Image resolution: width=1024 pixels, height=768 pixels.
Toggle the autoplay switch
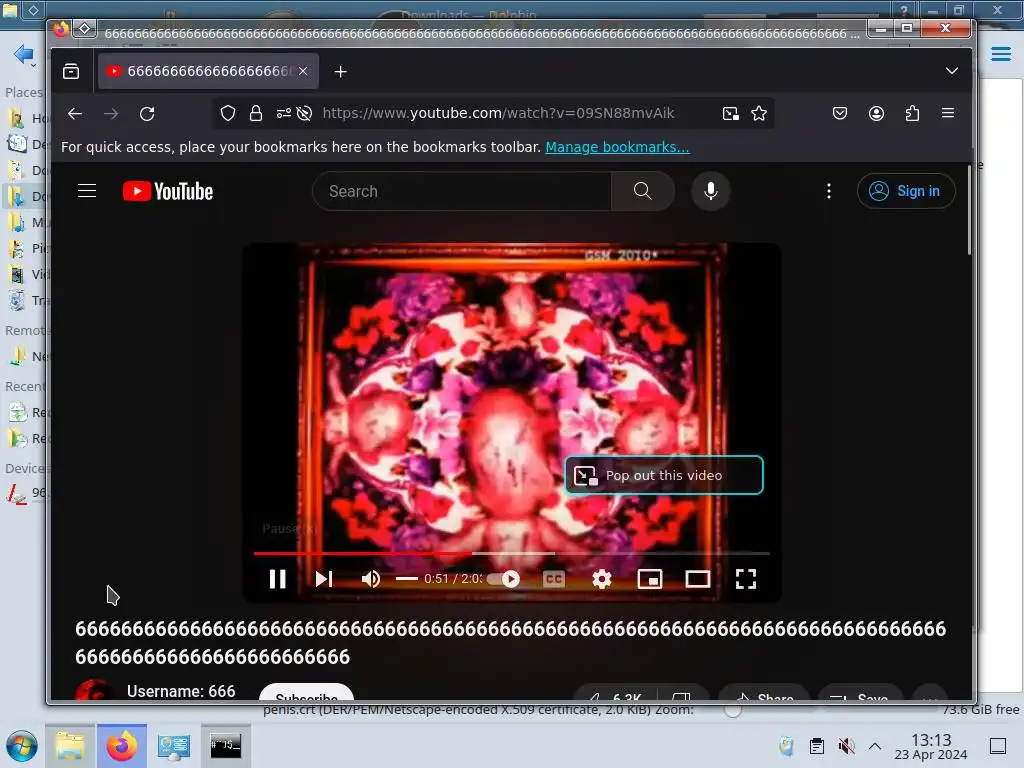(505, 579)
